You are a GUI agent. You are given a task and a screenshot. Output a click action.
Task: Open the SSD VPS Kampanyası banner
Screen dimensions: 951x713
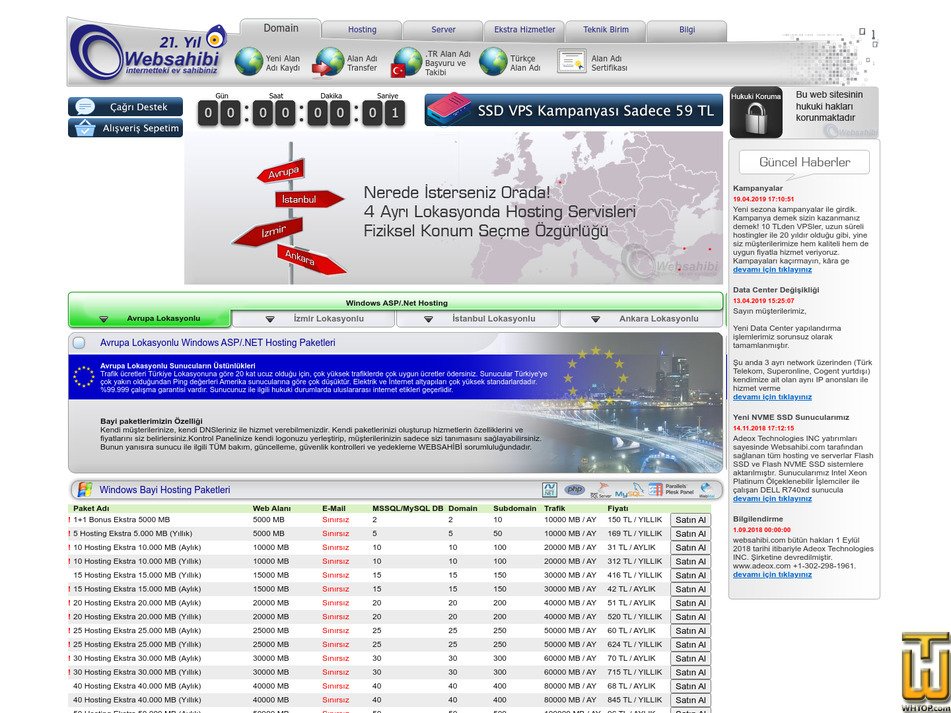point(574,110)
